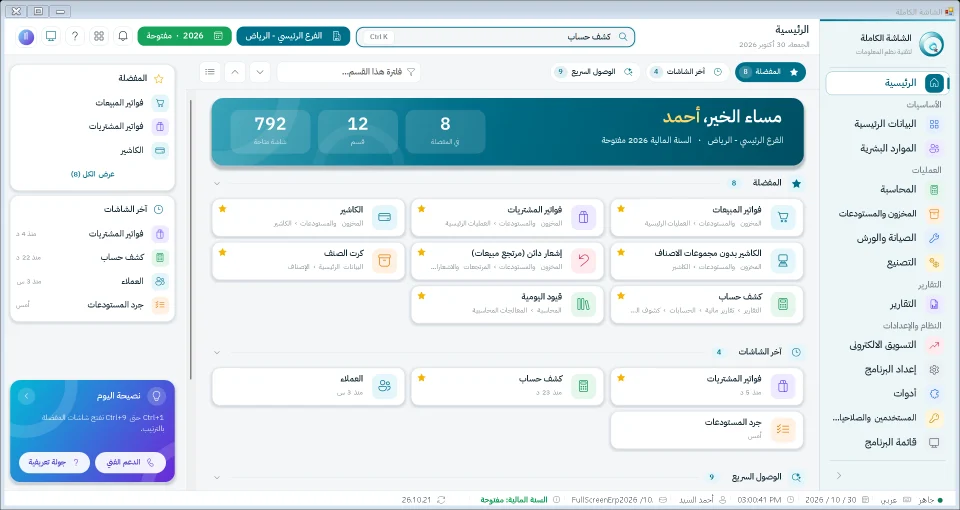
Task: Switch to the المفضلة tab
Action: 770,72
